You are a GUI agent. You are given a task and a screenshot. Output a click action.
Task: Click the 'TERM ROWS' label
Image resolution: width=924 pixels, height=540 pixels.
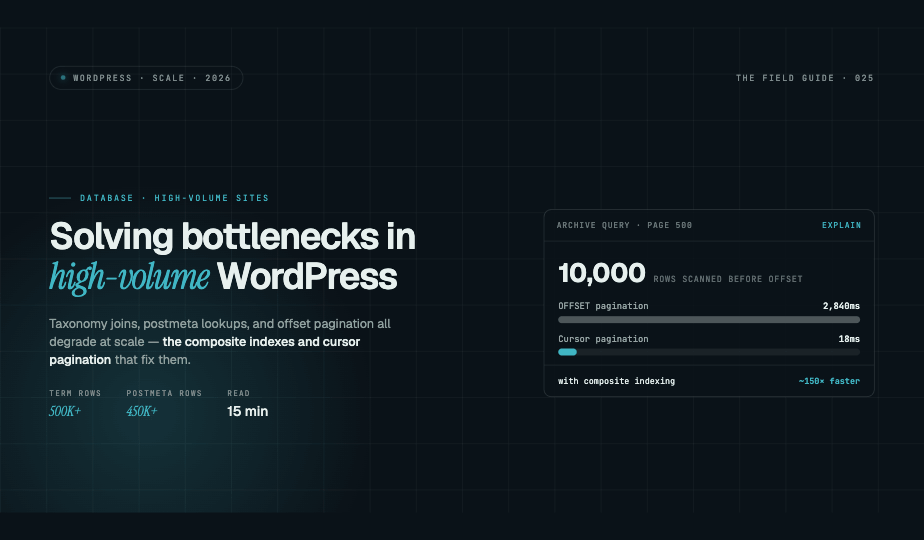click(75, 393)
